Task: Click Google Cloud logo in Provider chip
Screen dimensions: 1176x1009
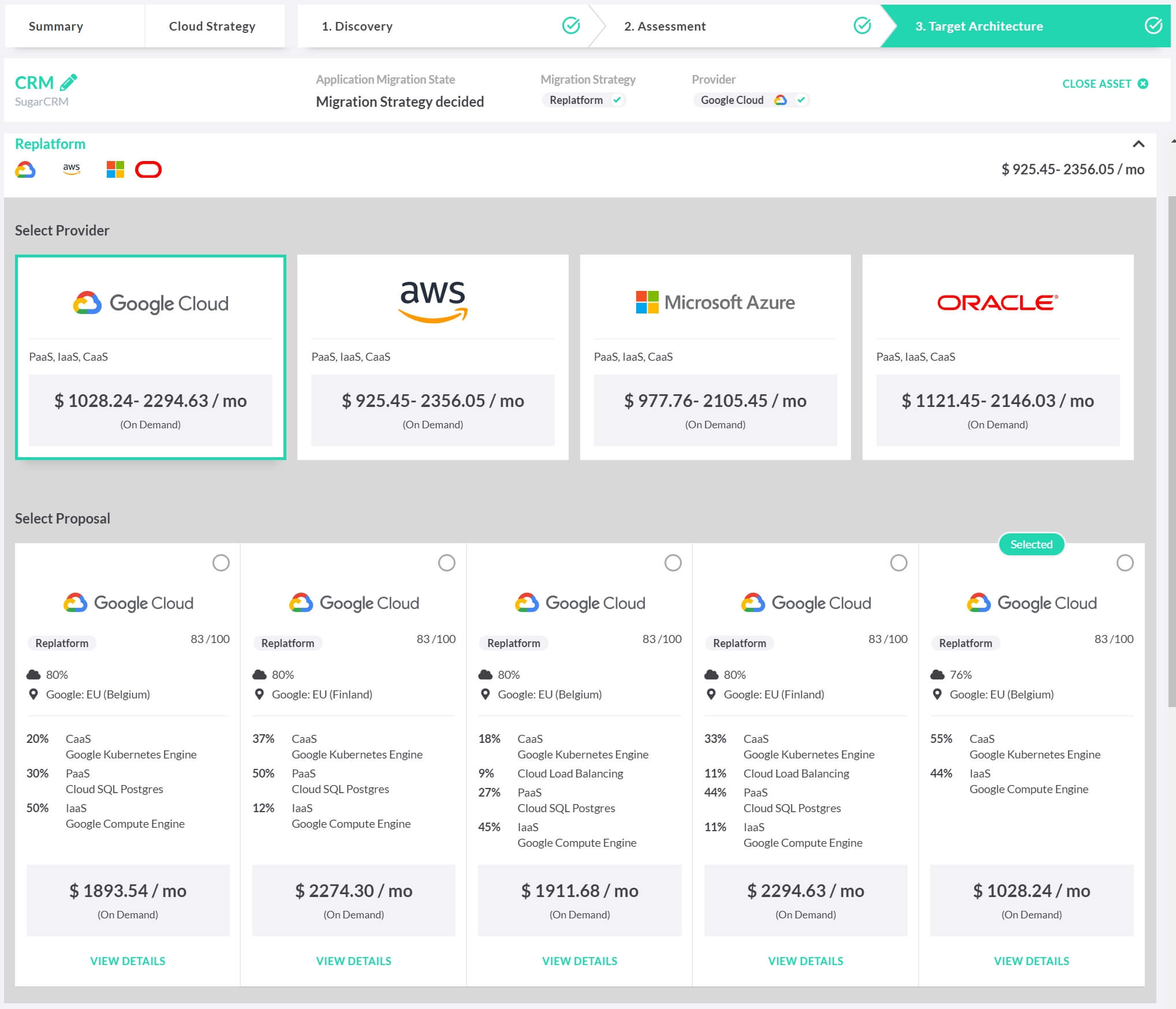Action: pos(780,100)
